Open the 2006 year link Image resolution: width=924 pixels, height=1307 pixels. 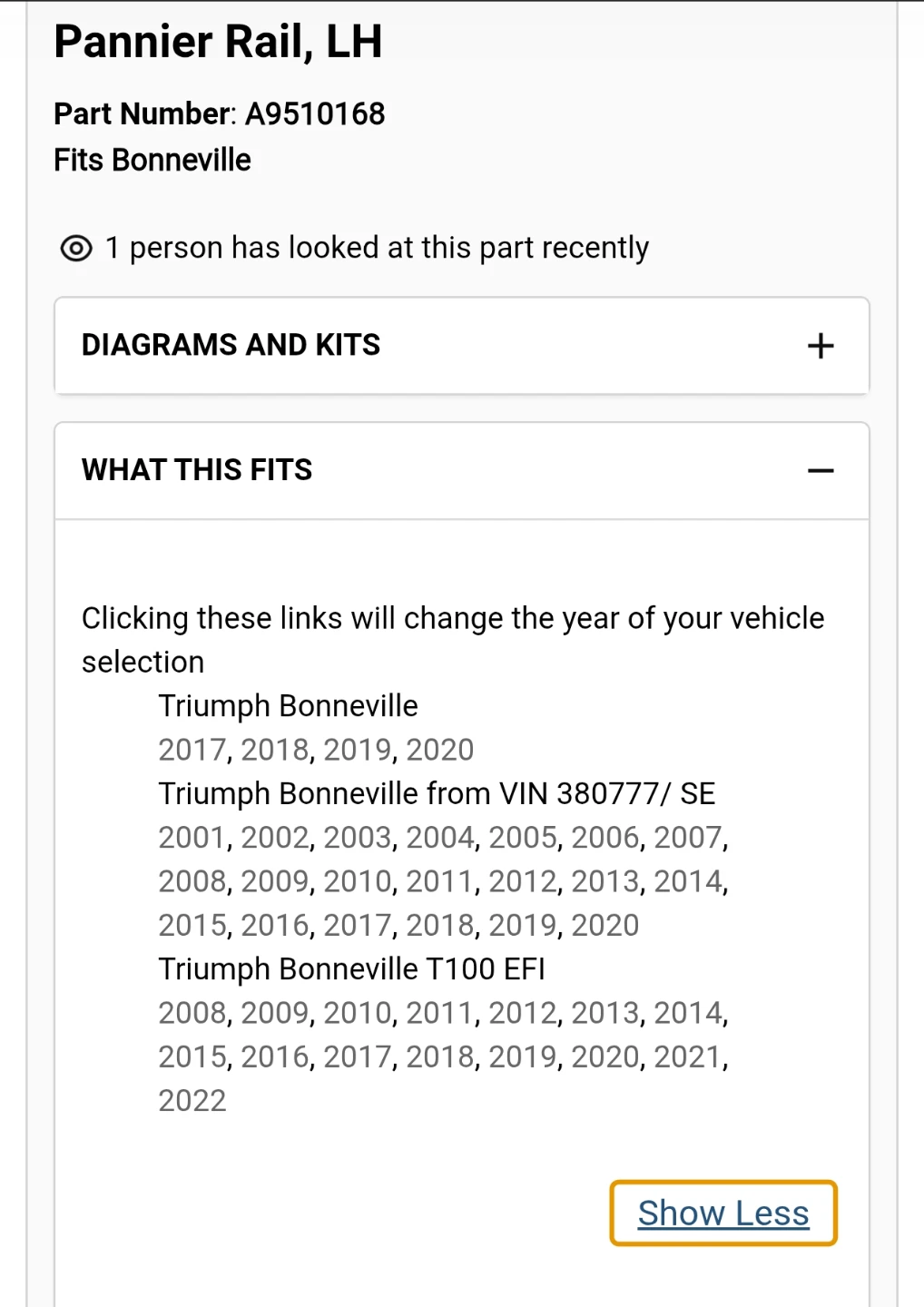[x=605, y=837]
